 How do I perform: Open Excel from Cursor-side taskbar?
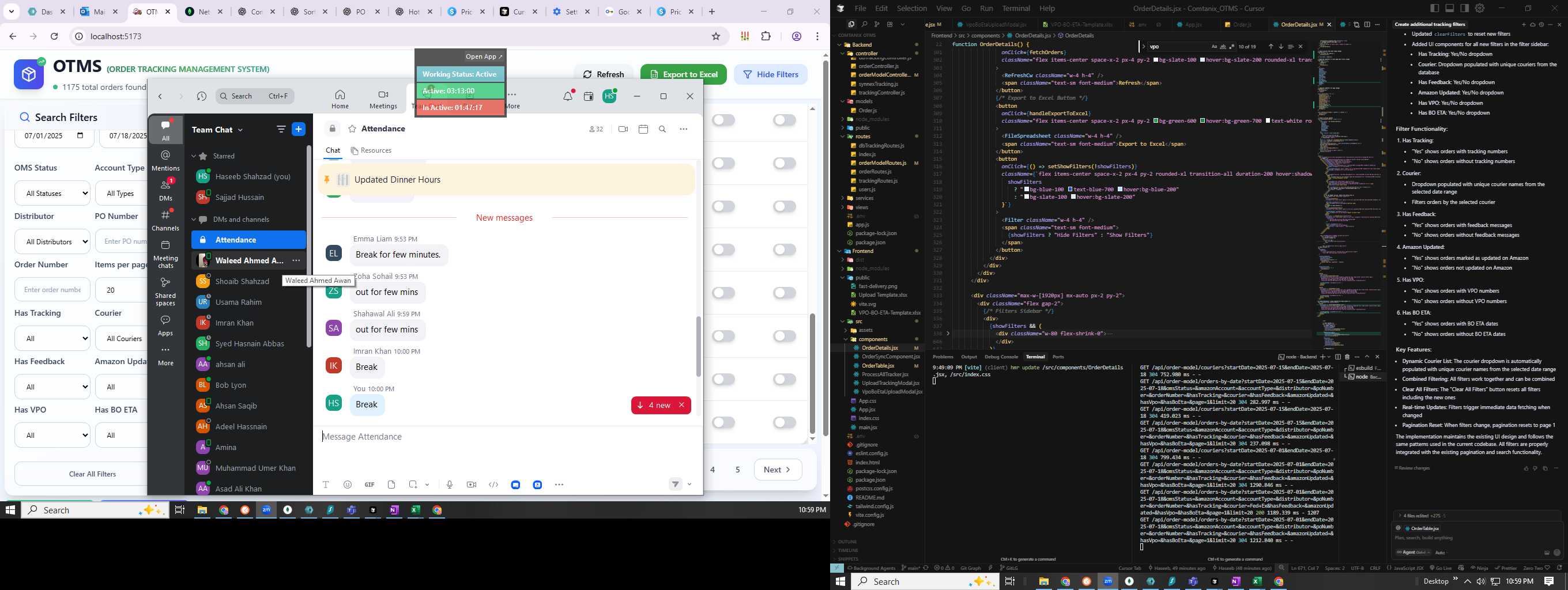(x=1257, y=581)
